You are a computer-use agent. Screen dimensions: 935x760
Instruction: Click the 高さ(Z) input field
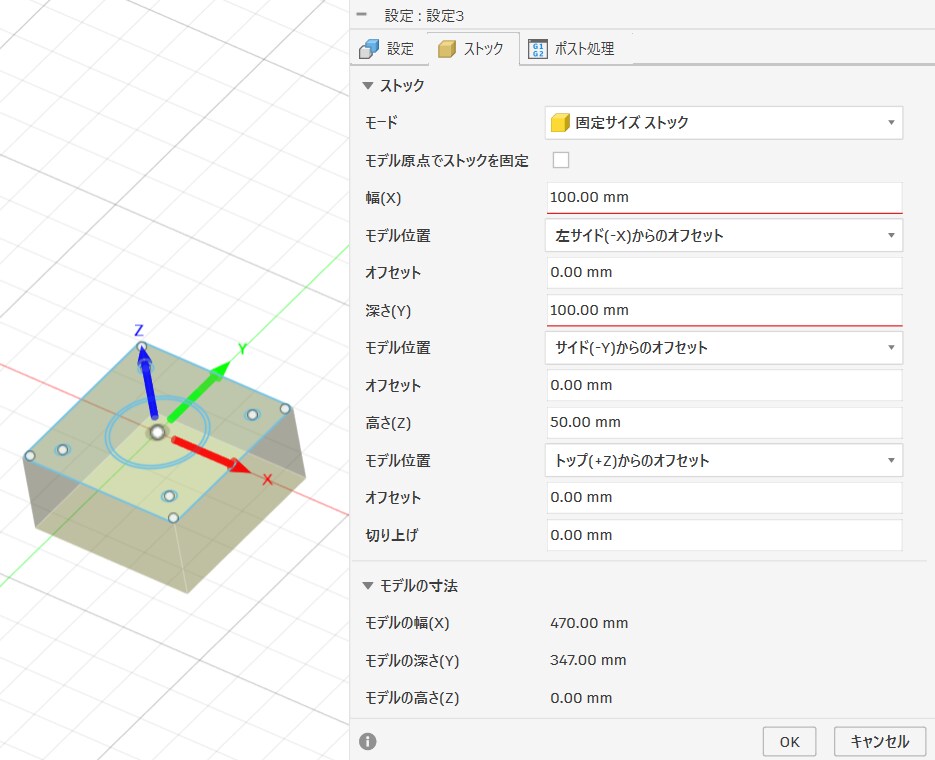coord(724,422)
